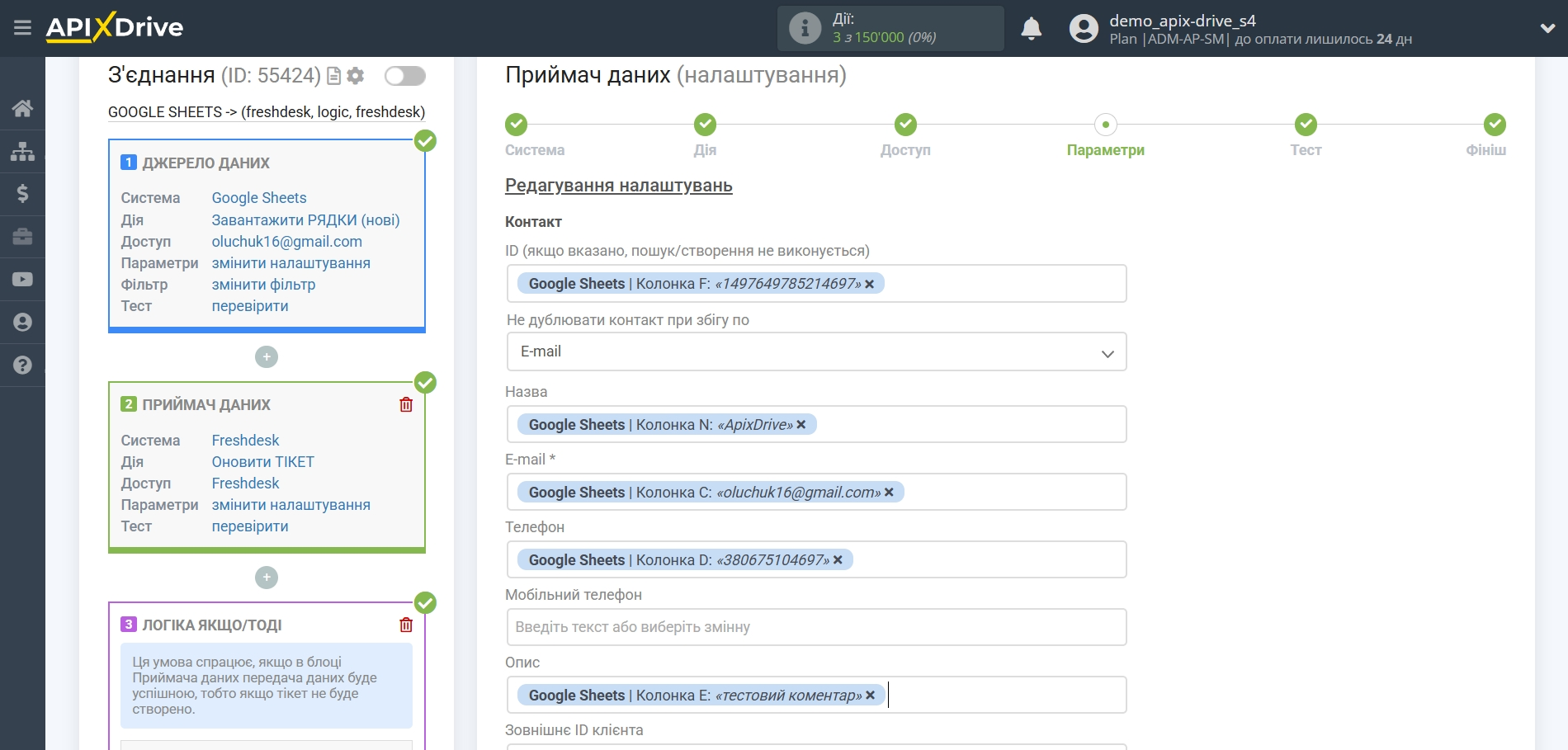This screenshot has width=1568, height=750.
Task: Click the connection document copy icon
Action: pos(334,76)
